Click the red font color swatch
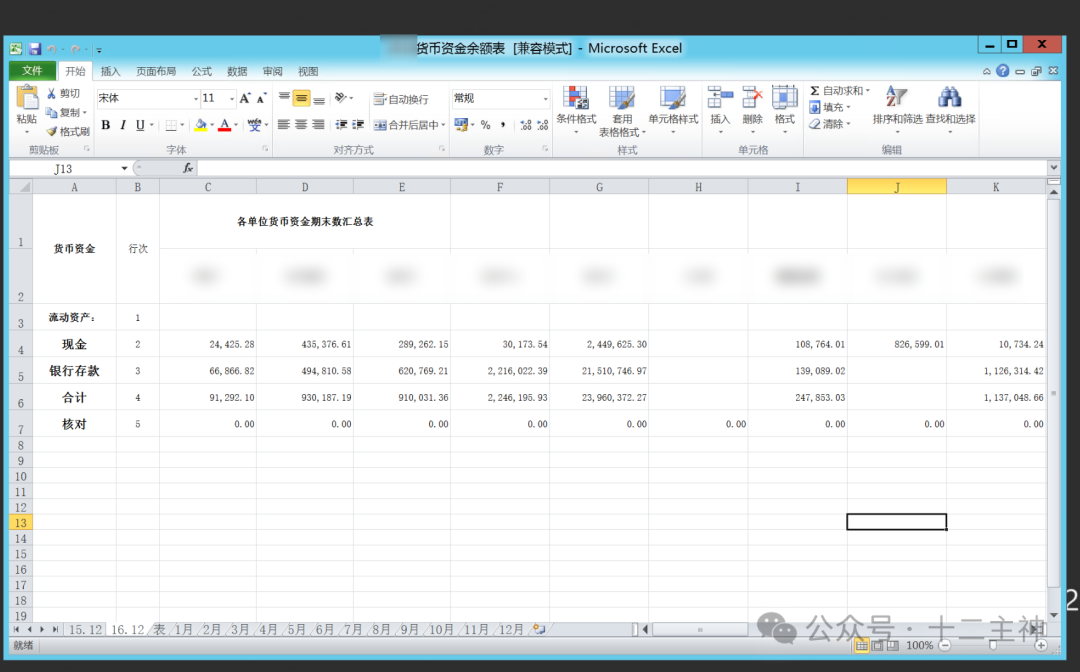Viewport: 1080px width, 672px height. [x=224, y=125]
